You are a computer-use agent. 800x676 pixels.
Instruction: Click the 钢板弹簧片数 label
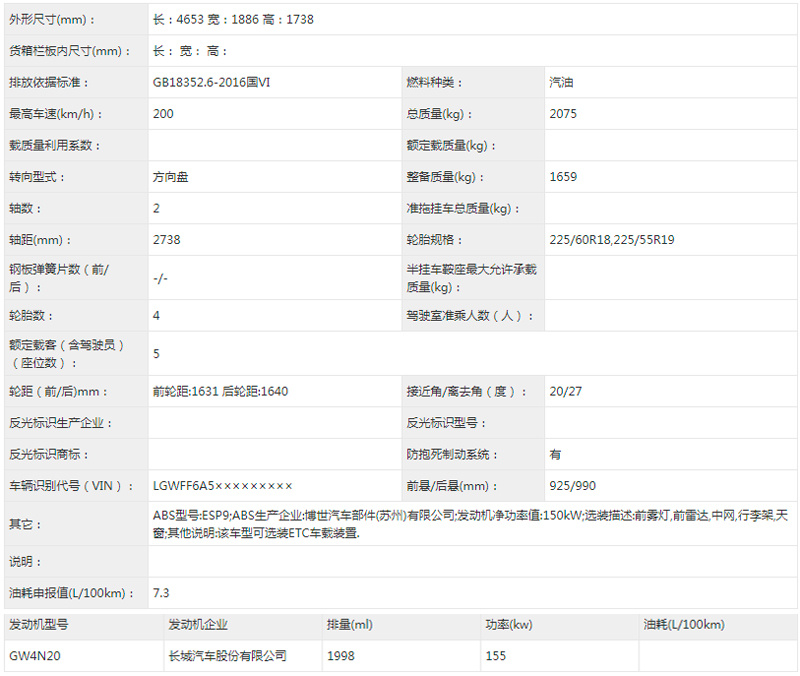pos(59,278)
